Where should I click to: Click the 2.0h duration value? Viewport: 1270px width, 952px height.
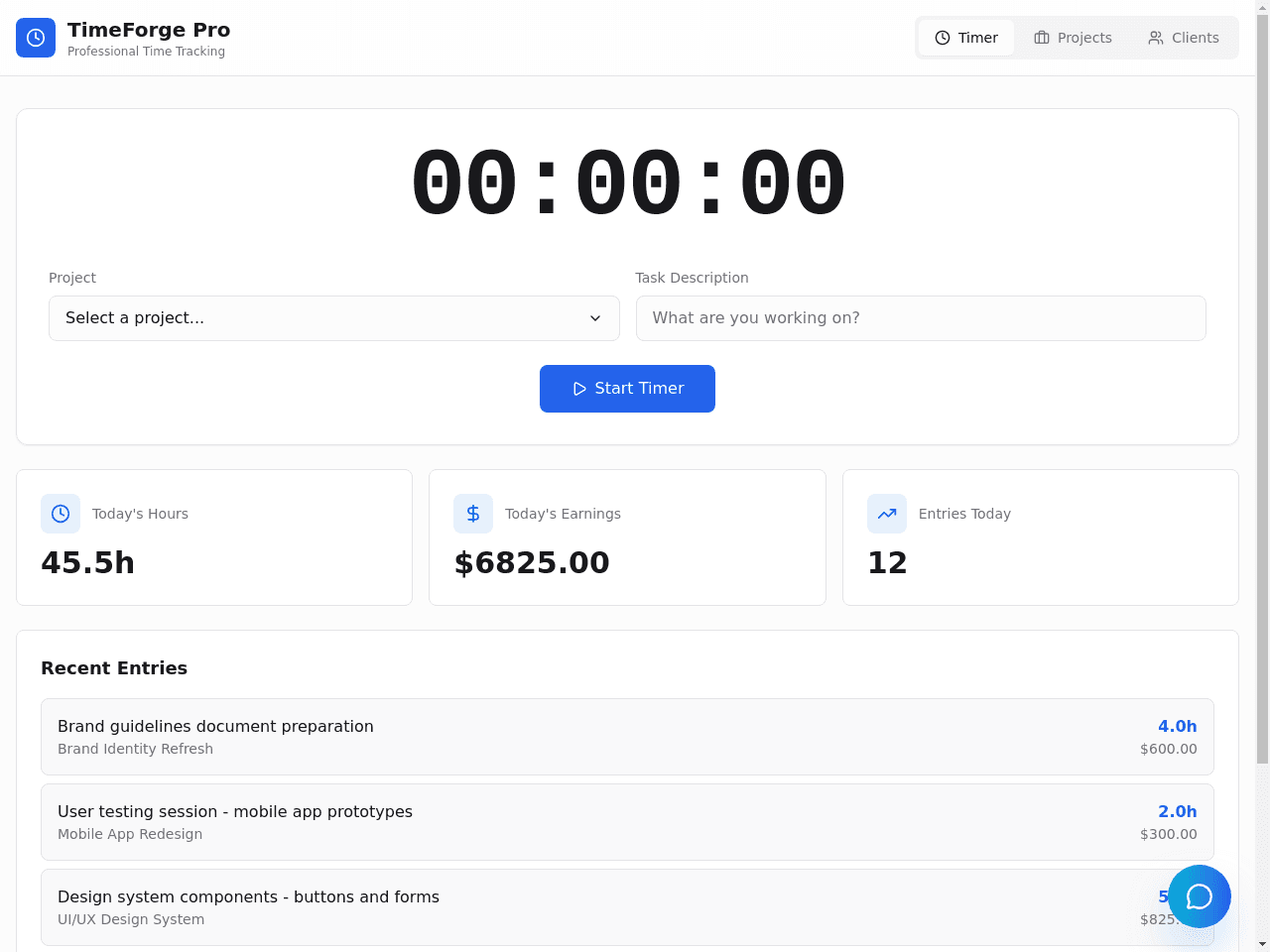click(1178, 812)
